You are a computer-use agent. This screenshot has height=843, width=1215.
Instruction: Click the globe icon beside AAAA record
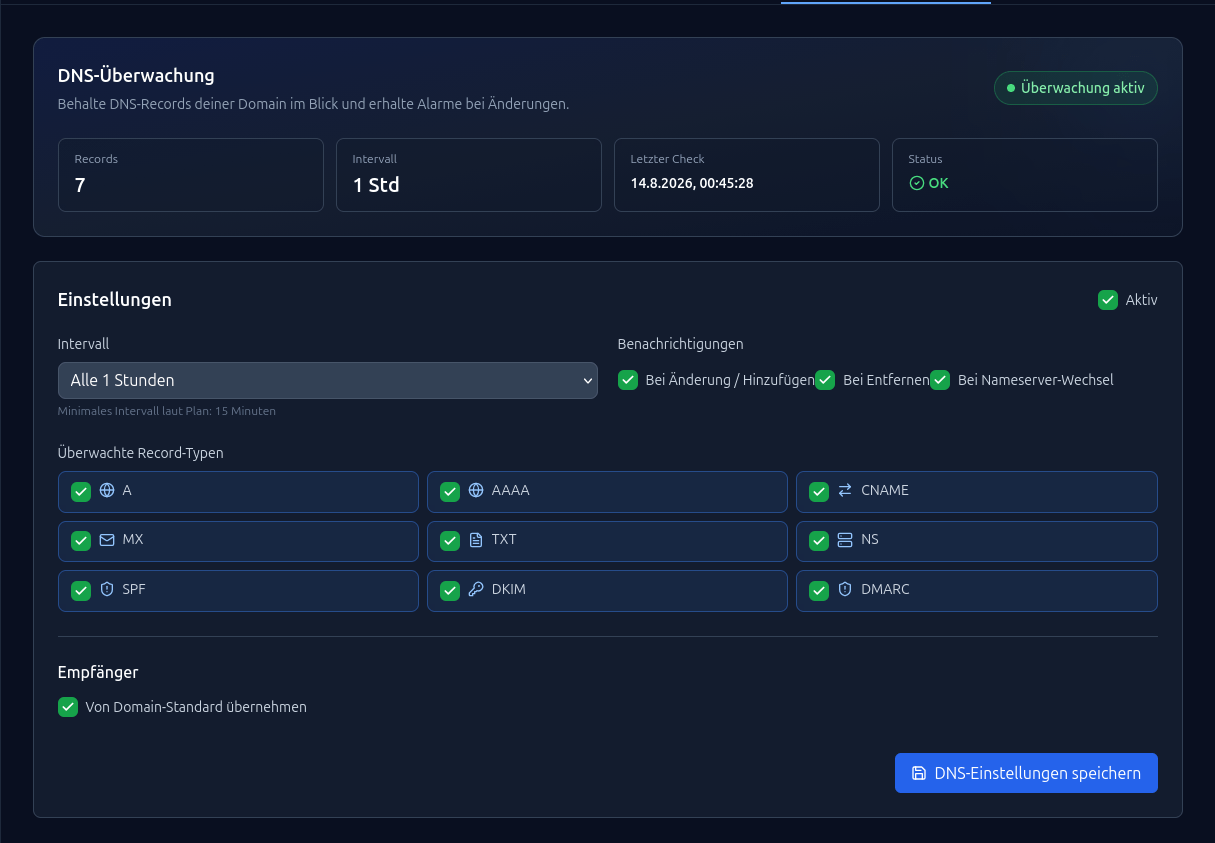coord(476,491)
